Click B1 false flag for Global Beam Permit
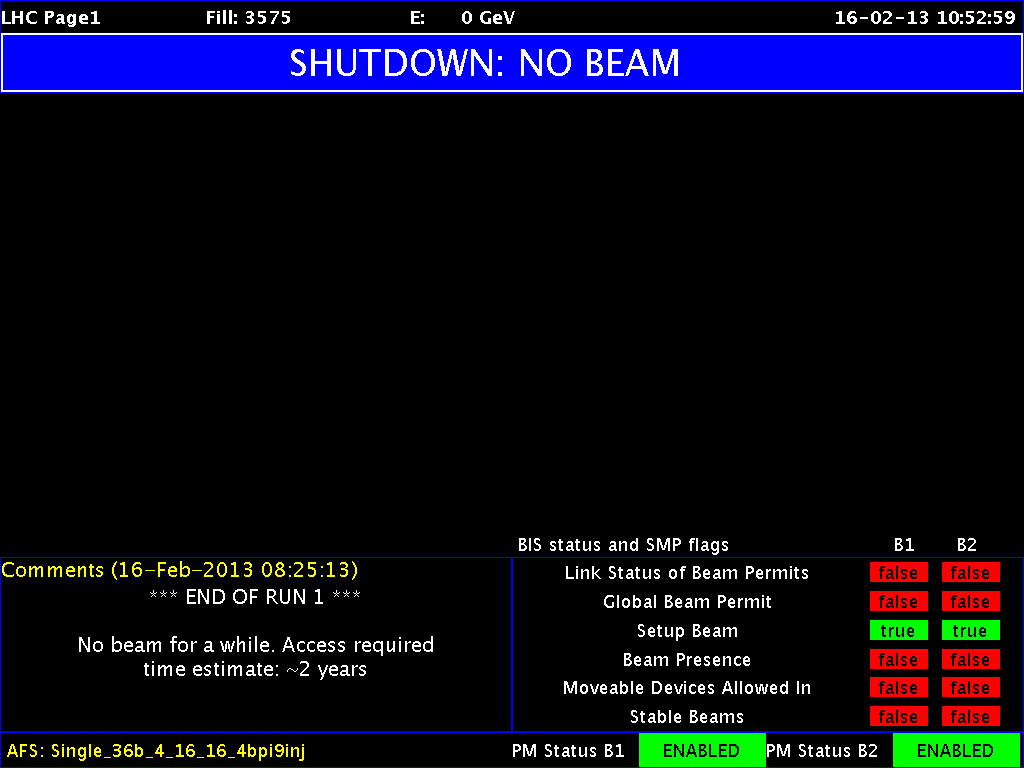The height and width of the screenshot is (768, 1024). pyautogui.click(x=899, y=601)
